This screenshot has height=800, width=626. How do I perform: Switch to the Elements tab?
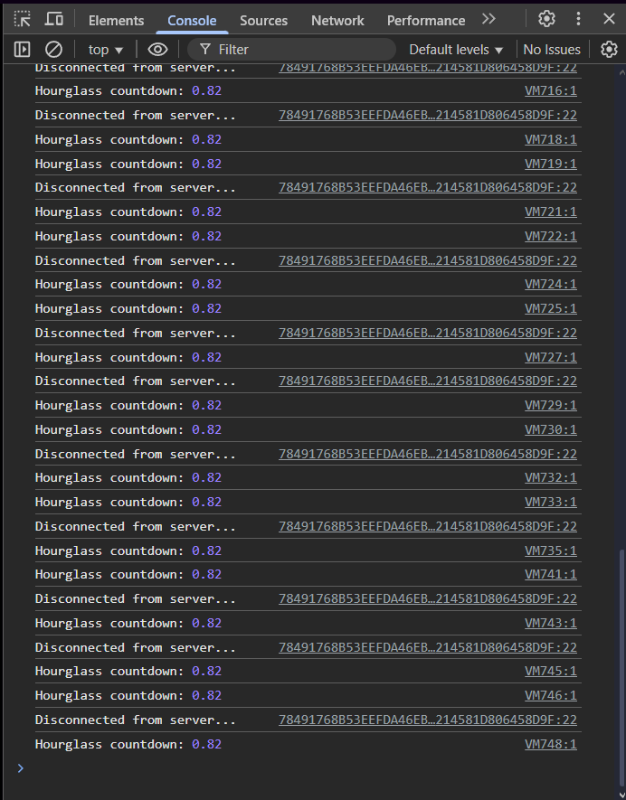[x=116, y=20]
